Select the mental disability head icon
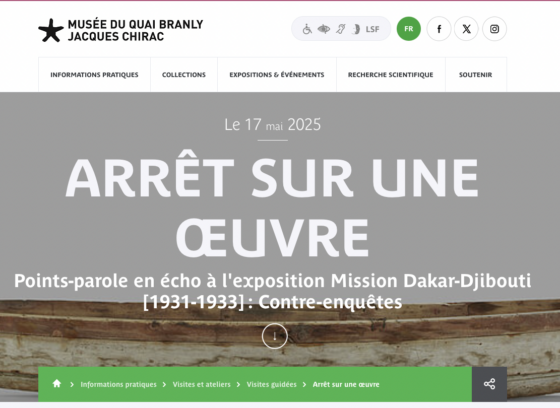The image size is (560, 408). click(356, 29)
